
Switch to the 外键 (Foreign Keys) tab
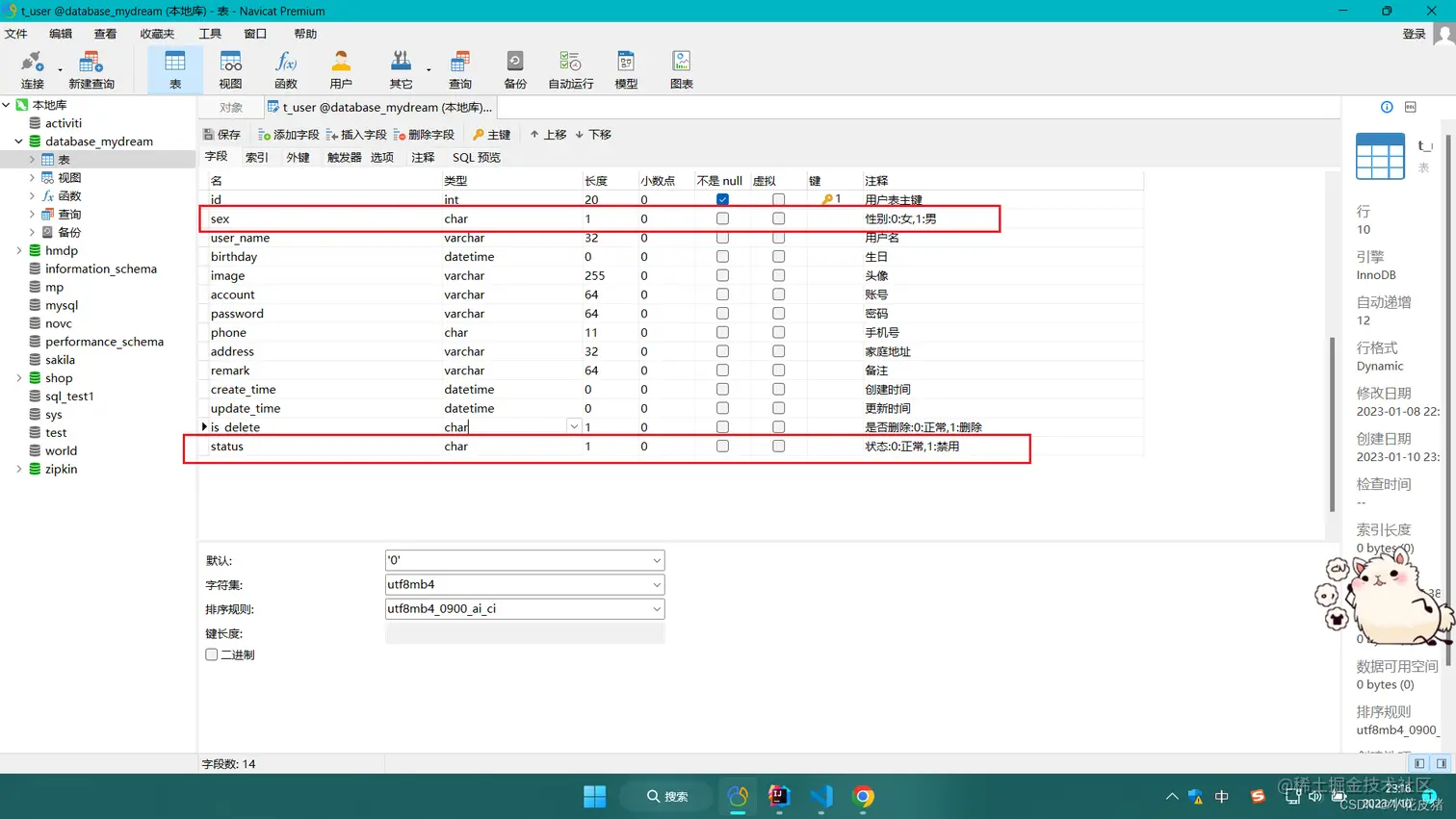[299, 158]
